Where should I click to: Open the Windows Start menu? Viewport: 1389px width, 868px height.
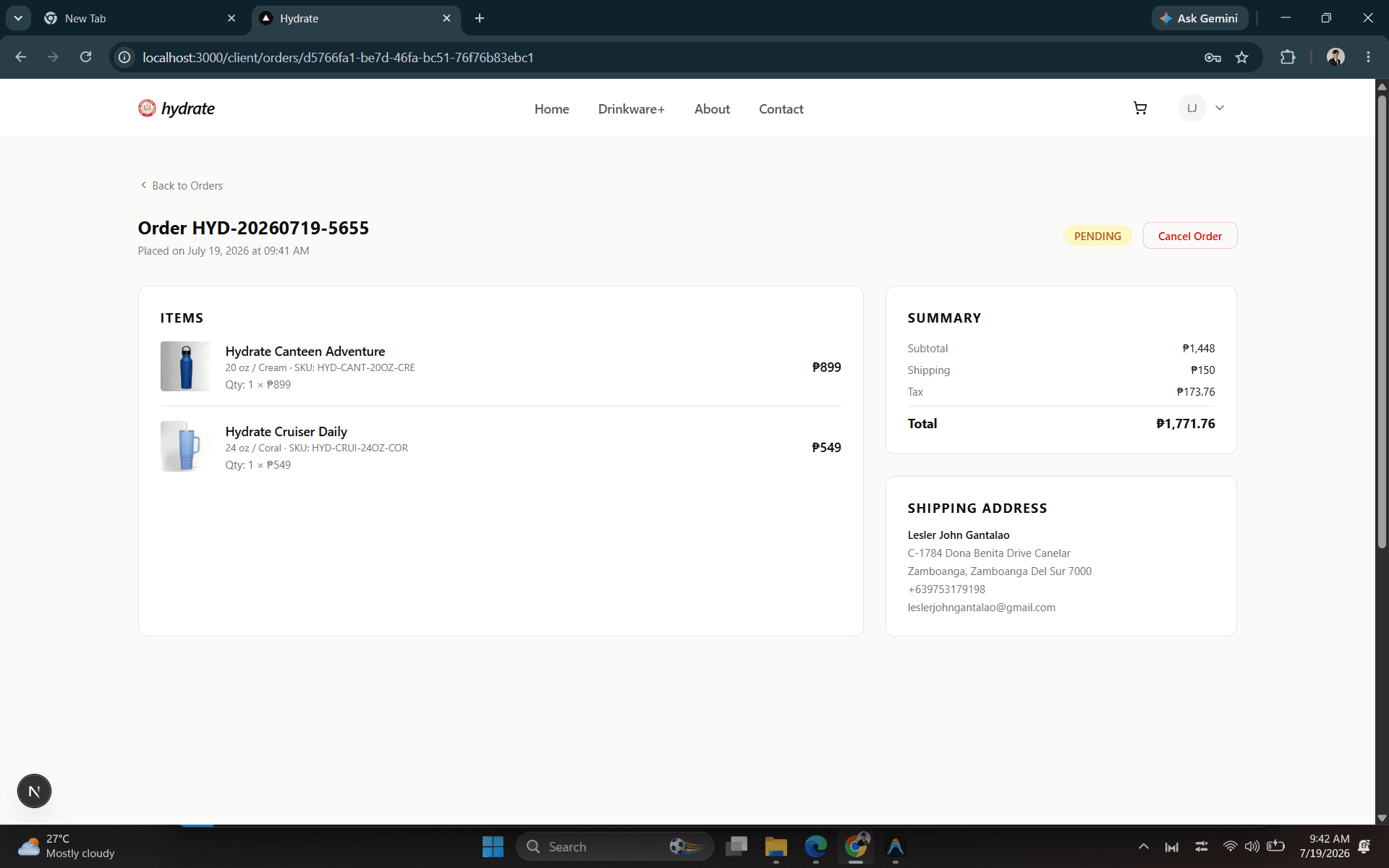click(x=493, y=846)
